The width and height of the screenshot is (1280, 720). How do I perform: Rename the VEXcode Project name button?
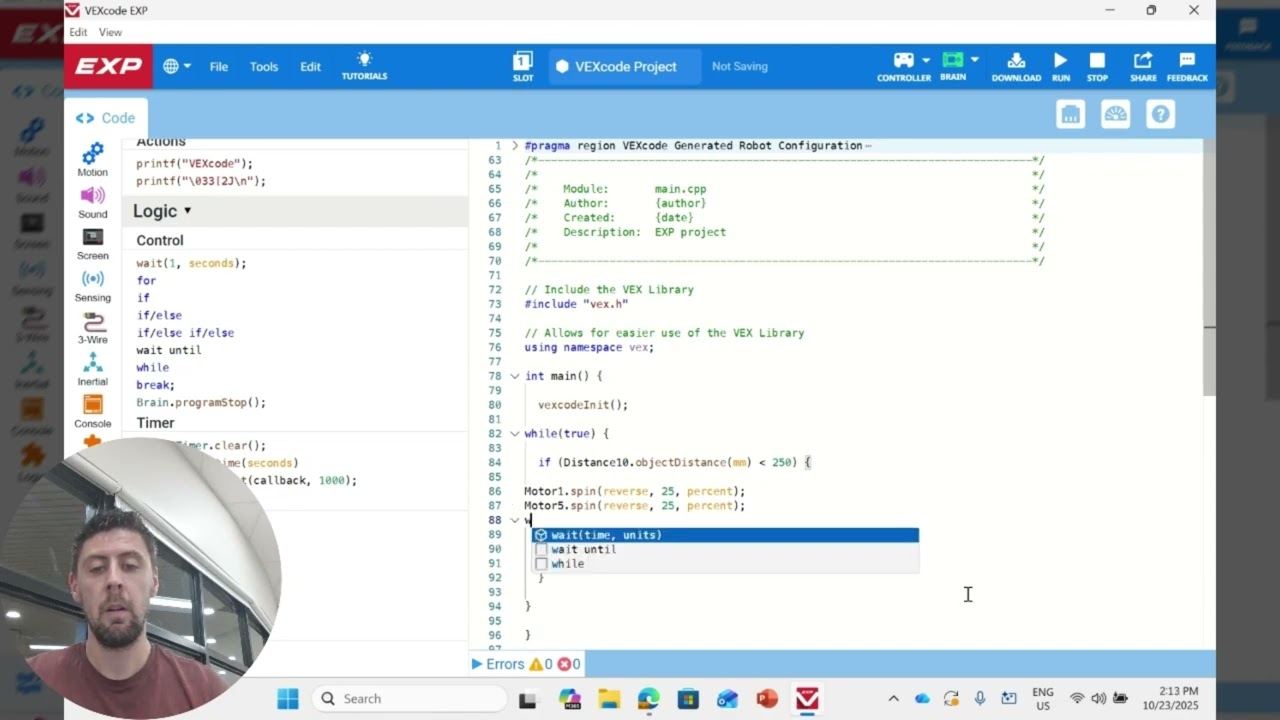click(625, 66)
